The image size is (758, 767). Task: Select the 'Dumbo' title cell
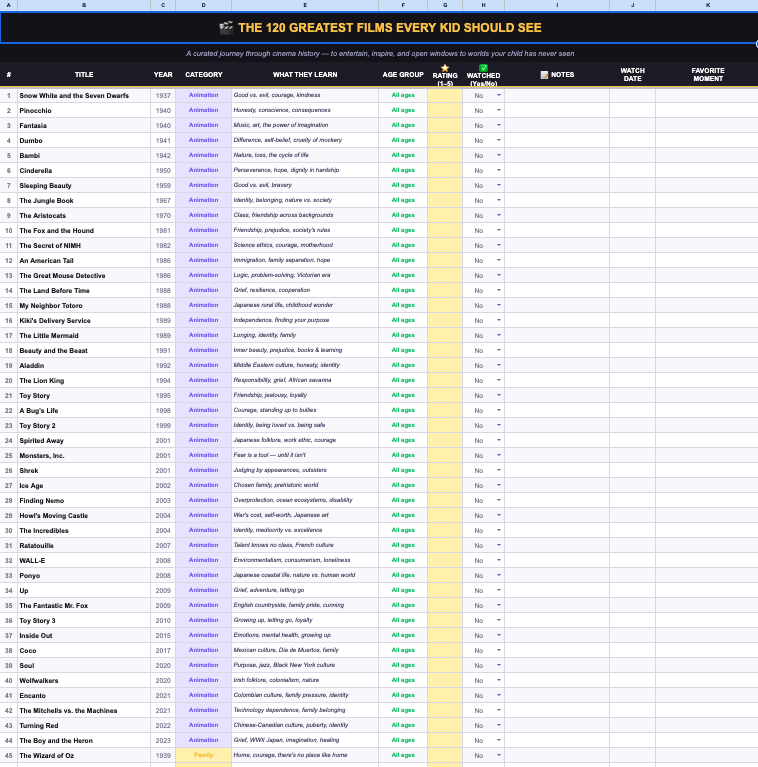tap(84, 140)
